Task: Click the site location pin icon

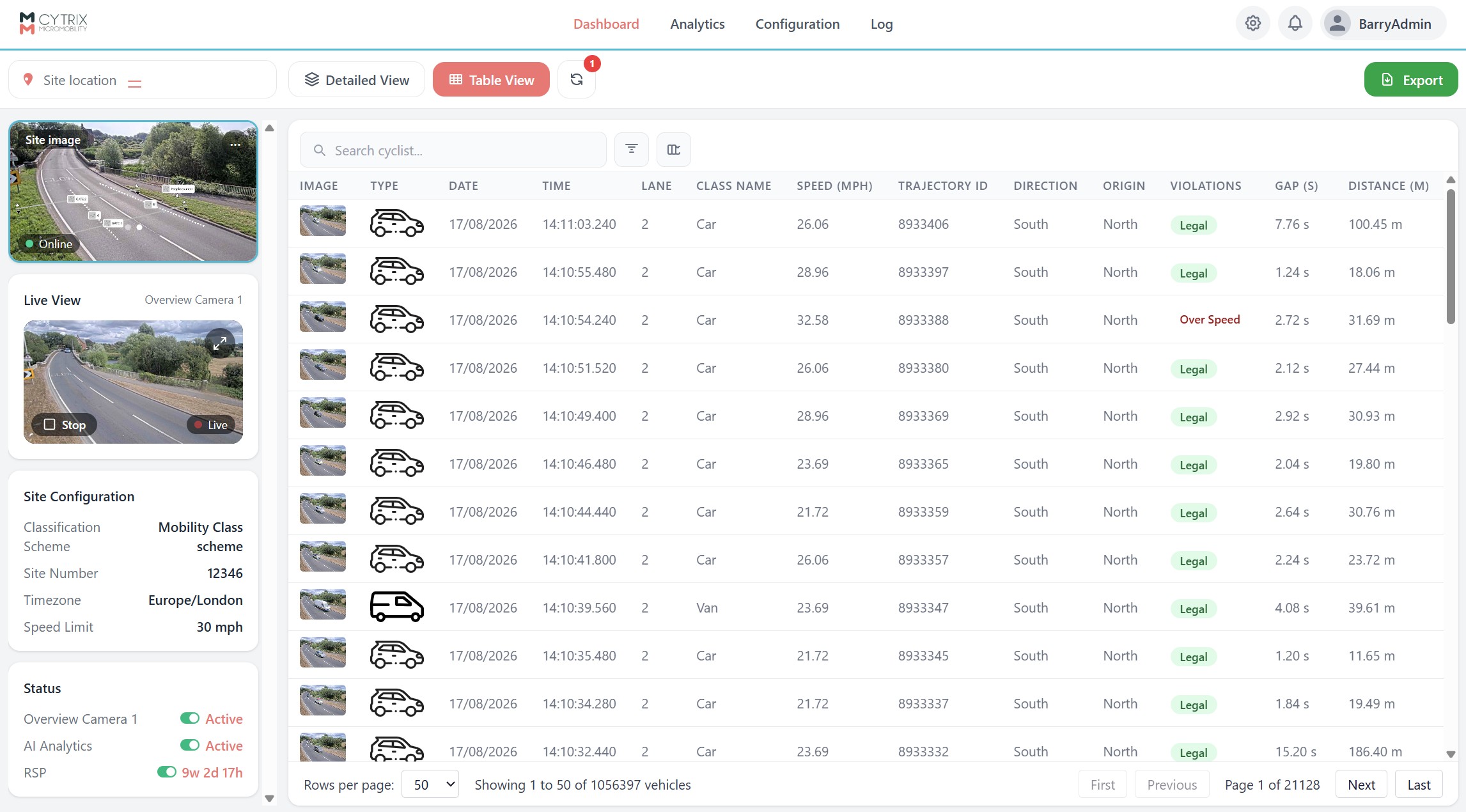Action: coord(27,79)
